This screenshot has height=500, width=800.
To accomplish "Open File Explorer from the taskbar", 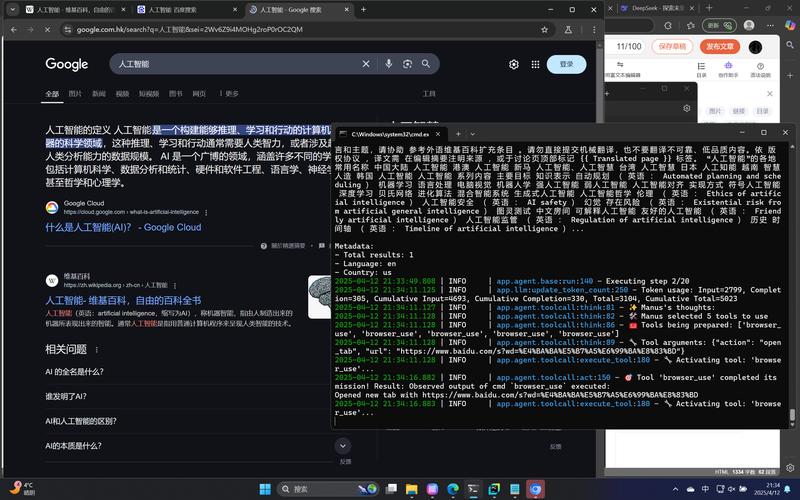I will coord(412,489).
